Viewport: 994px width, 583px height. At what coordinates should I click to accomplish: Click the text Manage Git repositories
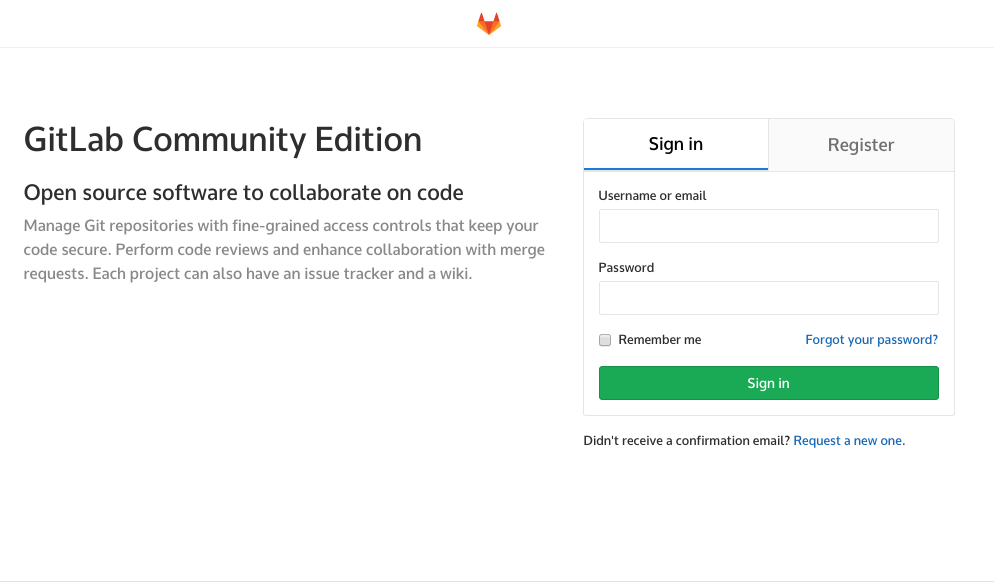108,226
